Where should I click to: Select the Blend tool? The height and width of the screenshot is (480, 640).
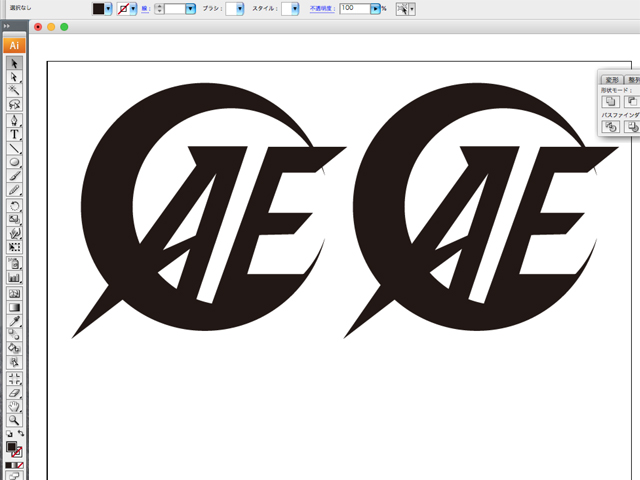(14, 335)
